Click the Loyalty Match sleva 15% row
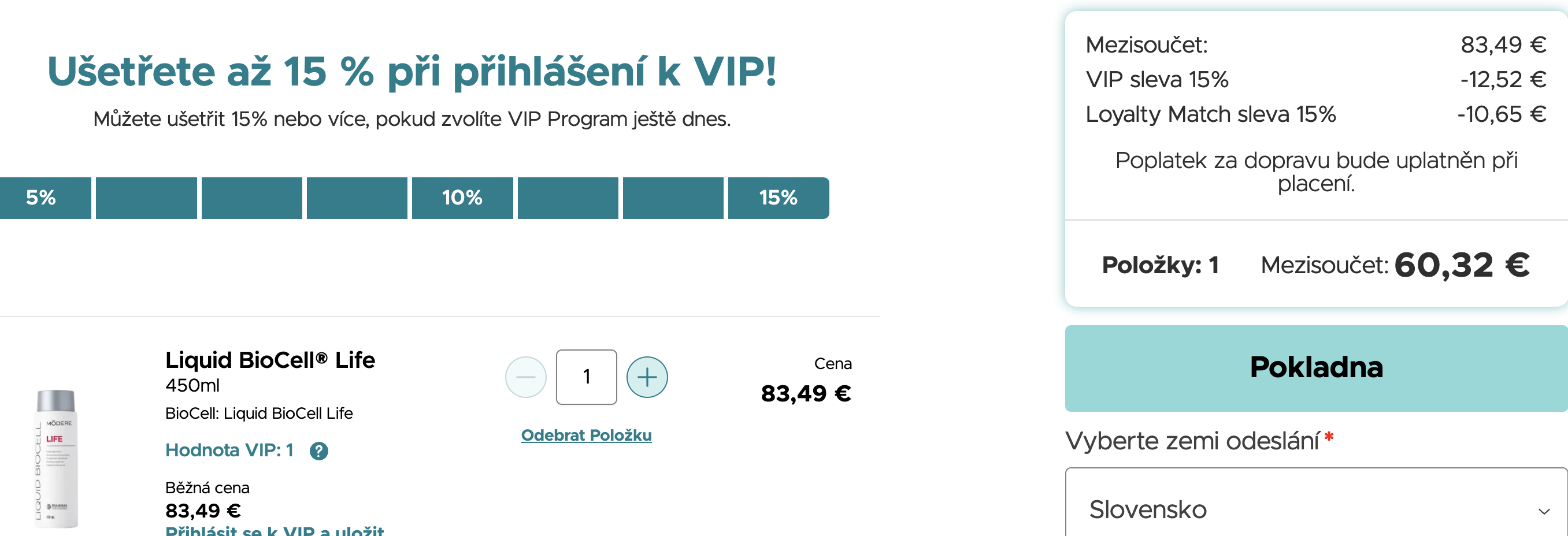 1316,114
